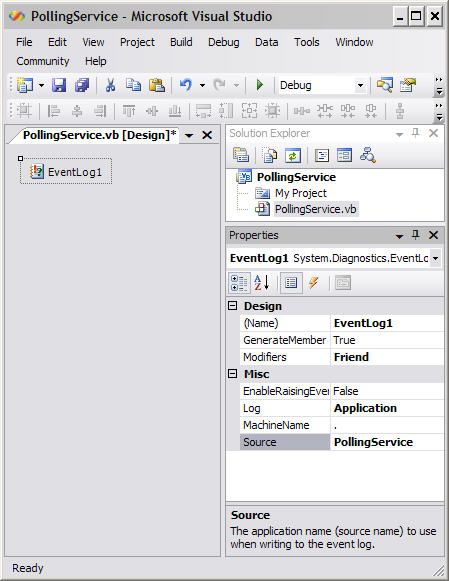449x581 pixels.
Task: Click the Source property value field
Action: (387, 442)
